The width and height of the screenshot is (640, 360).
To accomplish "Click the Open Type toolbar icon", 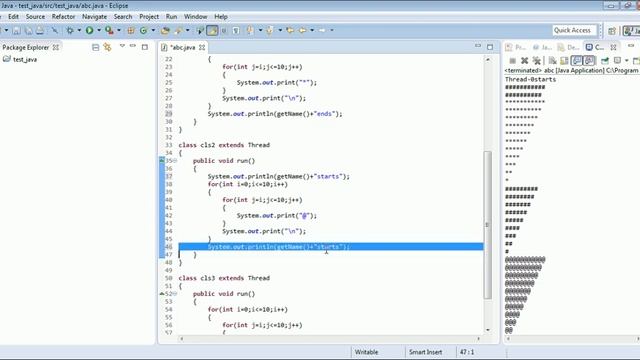I will [165, 31].
